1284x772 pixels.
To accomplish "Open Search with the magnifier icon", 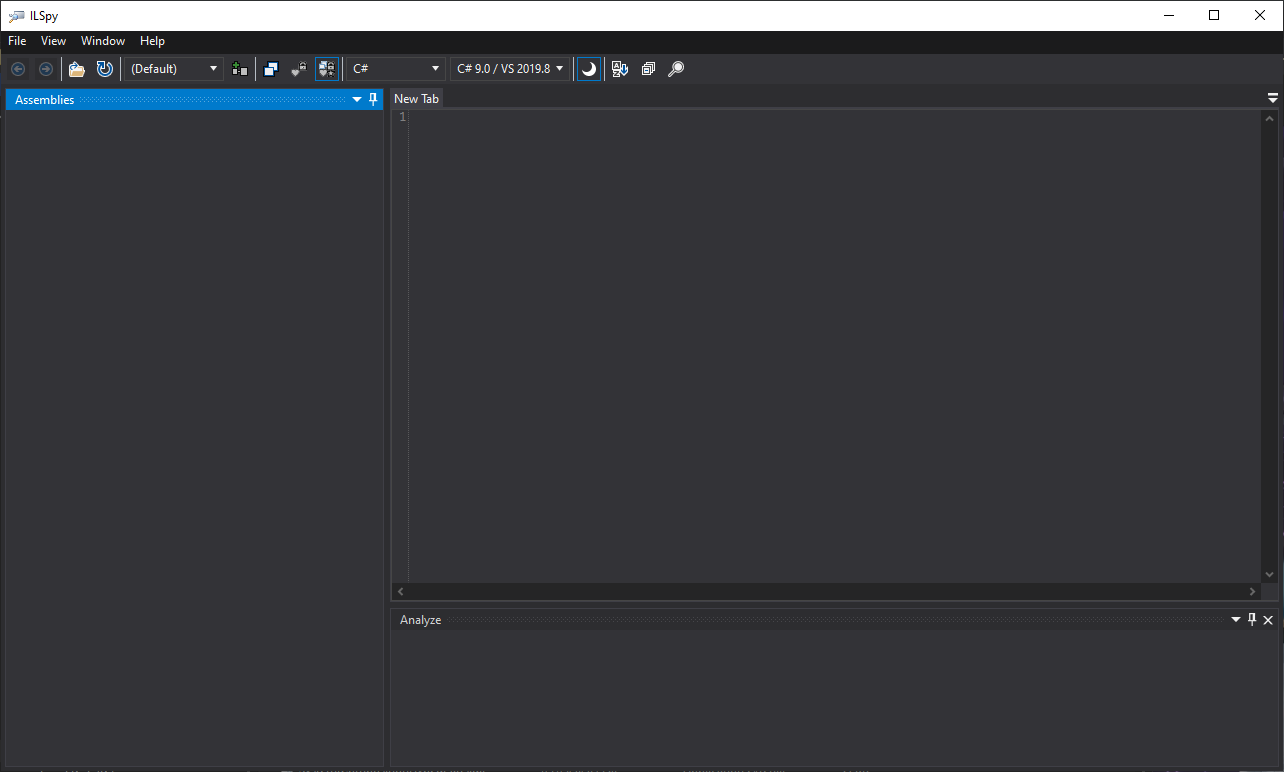I will pos(676,69).
